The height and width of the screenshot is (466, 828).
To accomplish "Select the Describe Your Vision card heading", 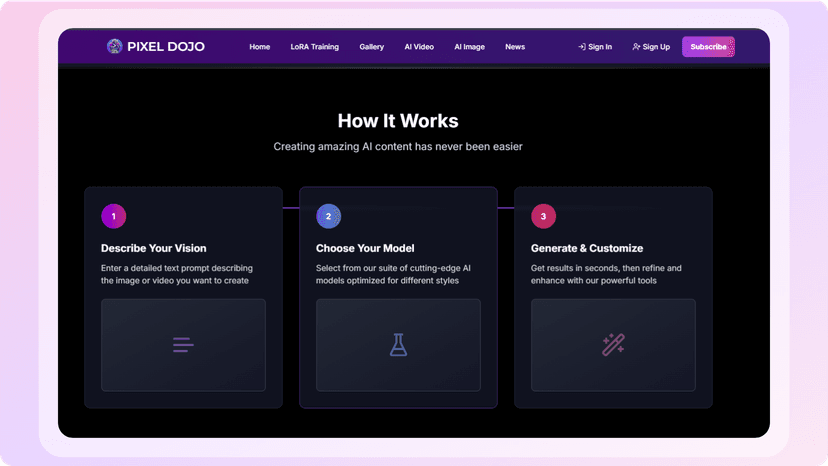I will (154, 248).
